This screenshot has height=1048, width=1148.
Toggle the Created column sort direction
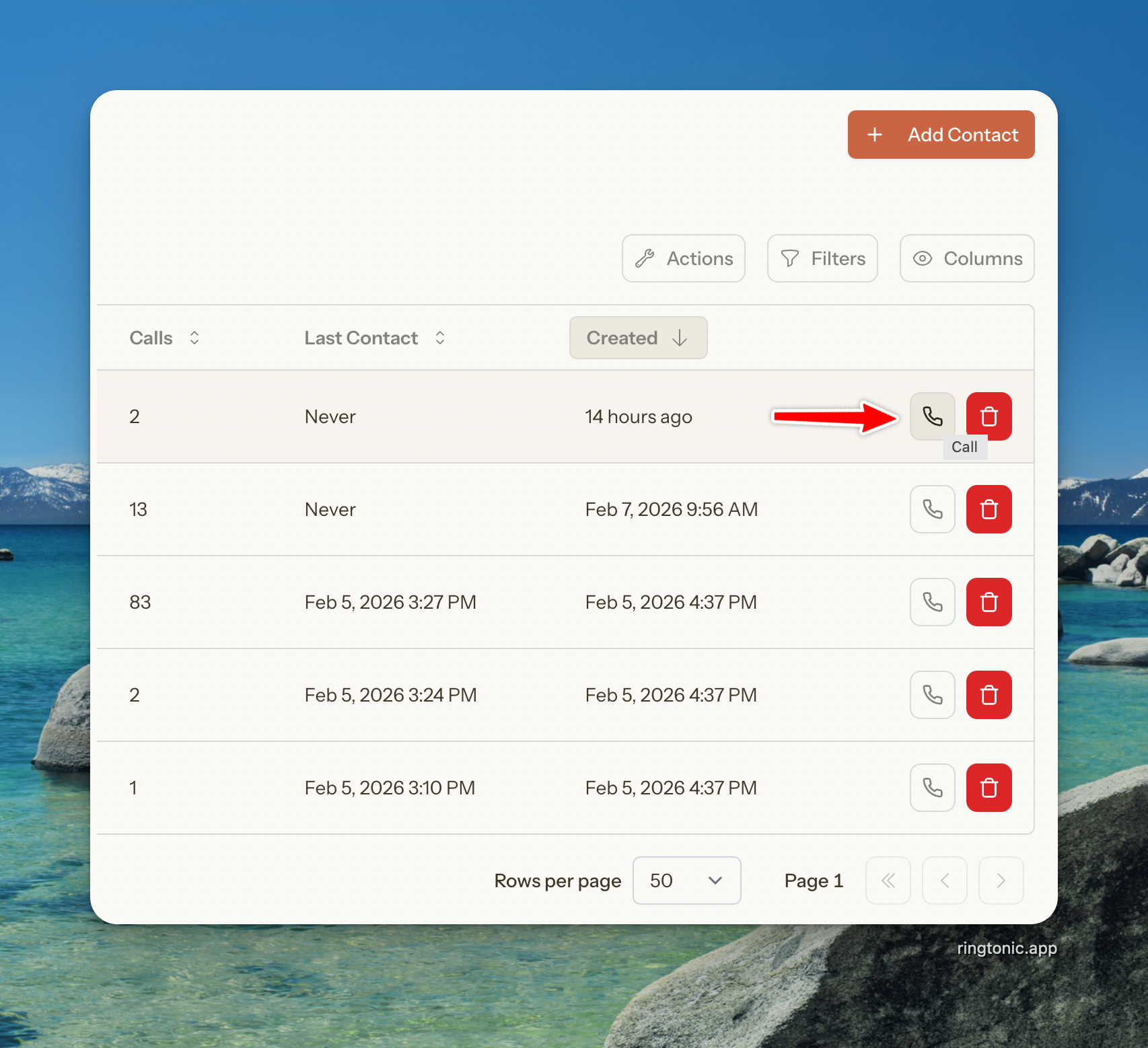pos(638,338)
